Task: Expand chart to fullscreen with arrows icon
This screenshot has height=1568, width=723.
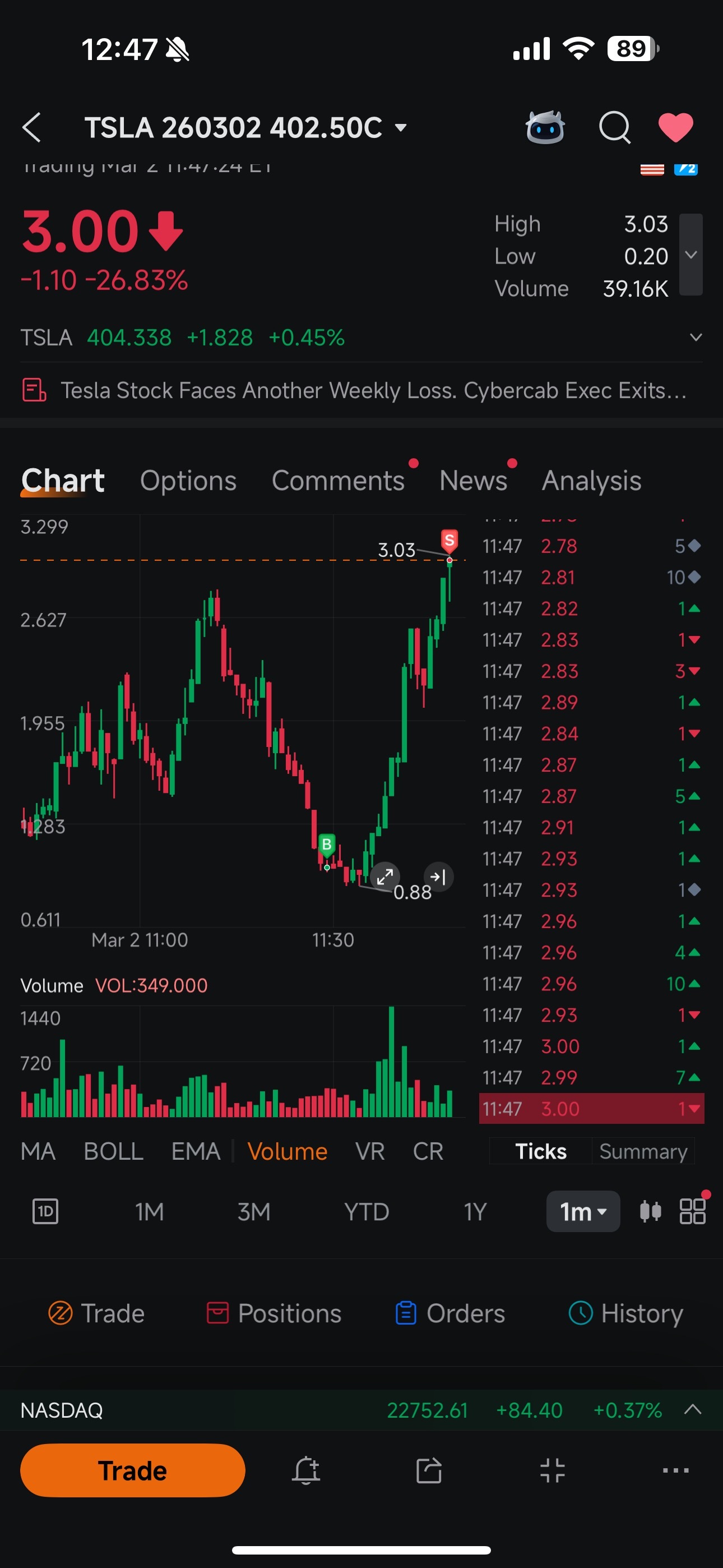Action: click(384, 877)
